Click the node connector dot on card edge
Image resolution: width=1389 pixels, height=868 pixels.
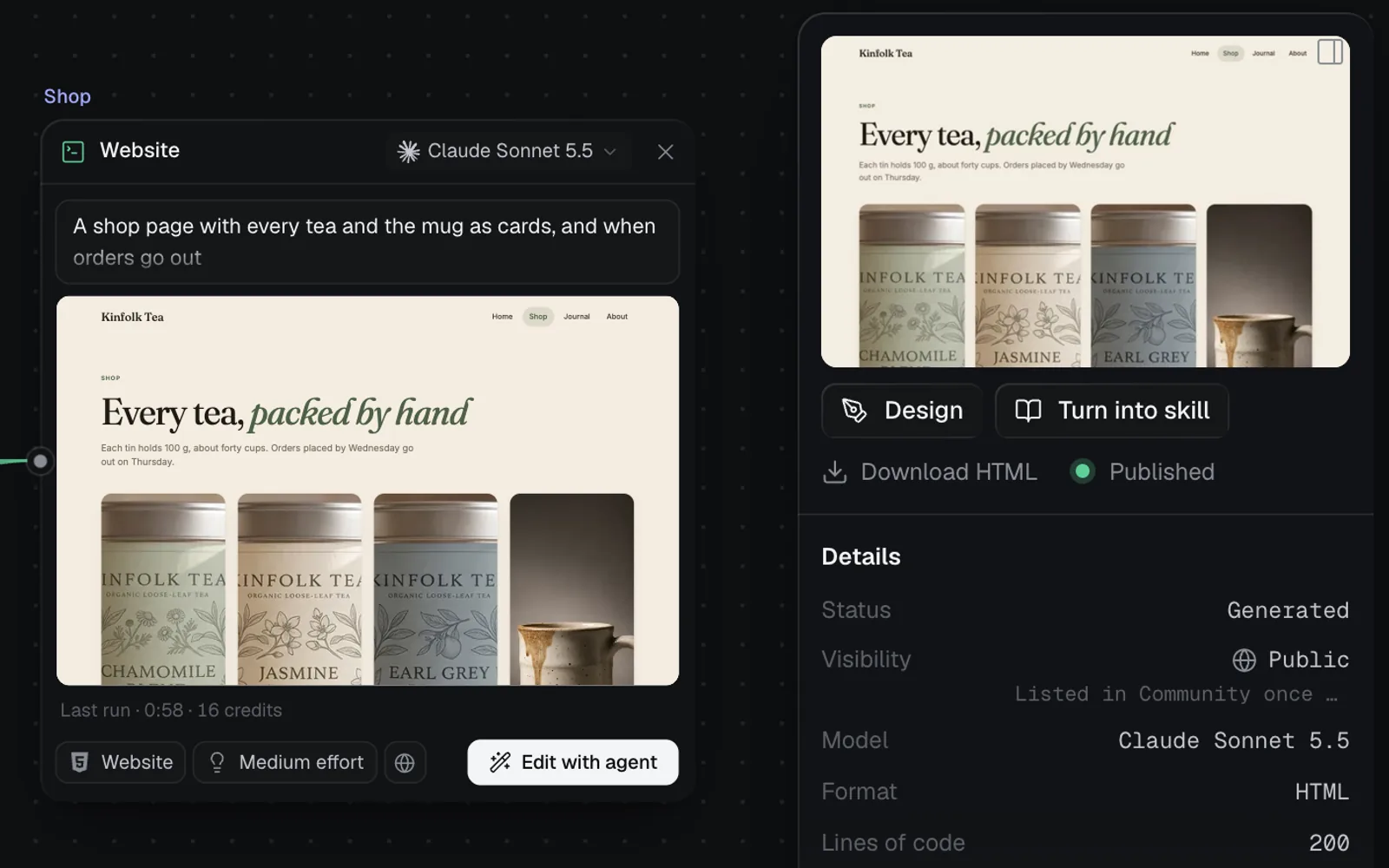point(40,461)
